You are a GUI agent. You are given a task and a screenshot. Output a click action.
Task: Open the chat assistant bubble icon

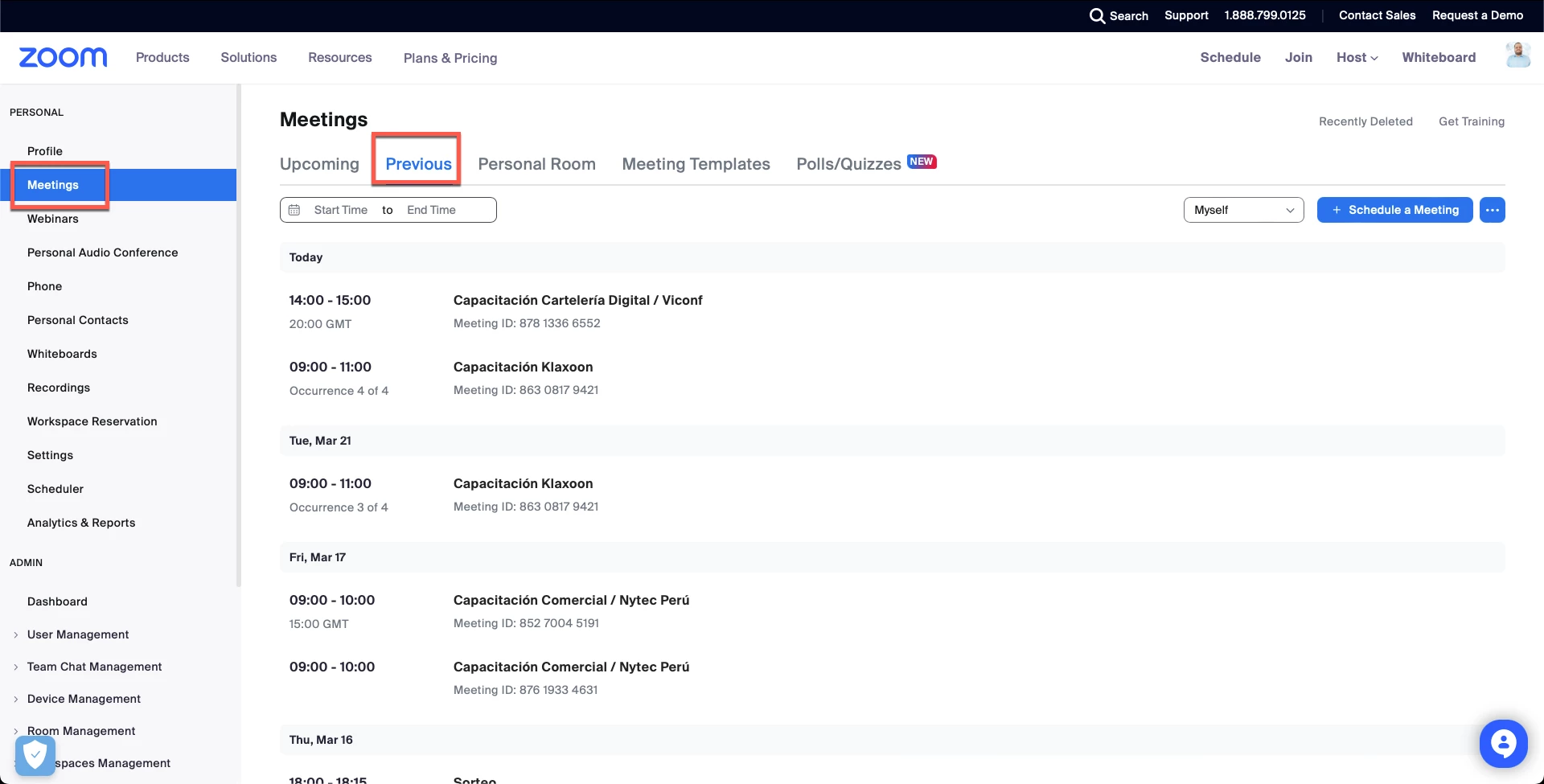1503,743
